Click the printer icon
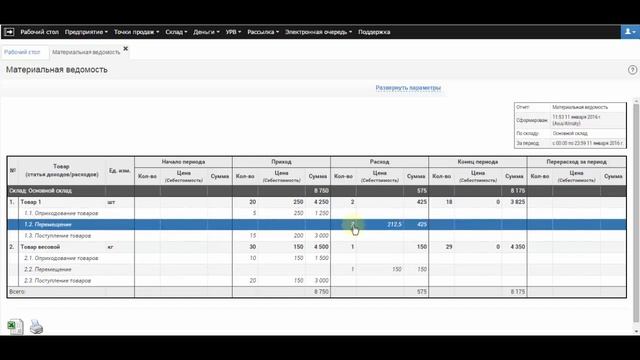The image size is (640, 360). (x=36, y=327)
